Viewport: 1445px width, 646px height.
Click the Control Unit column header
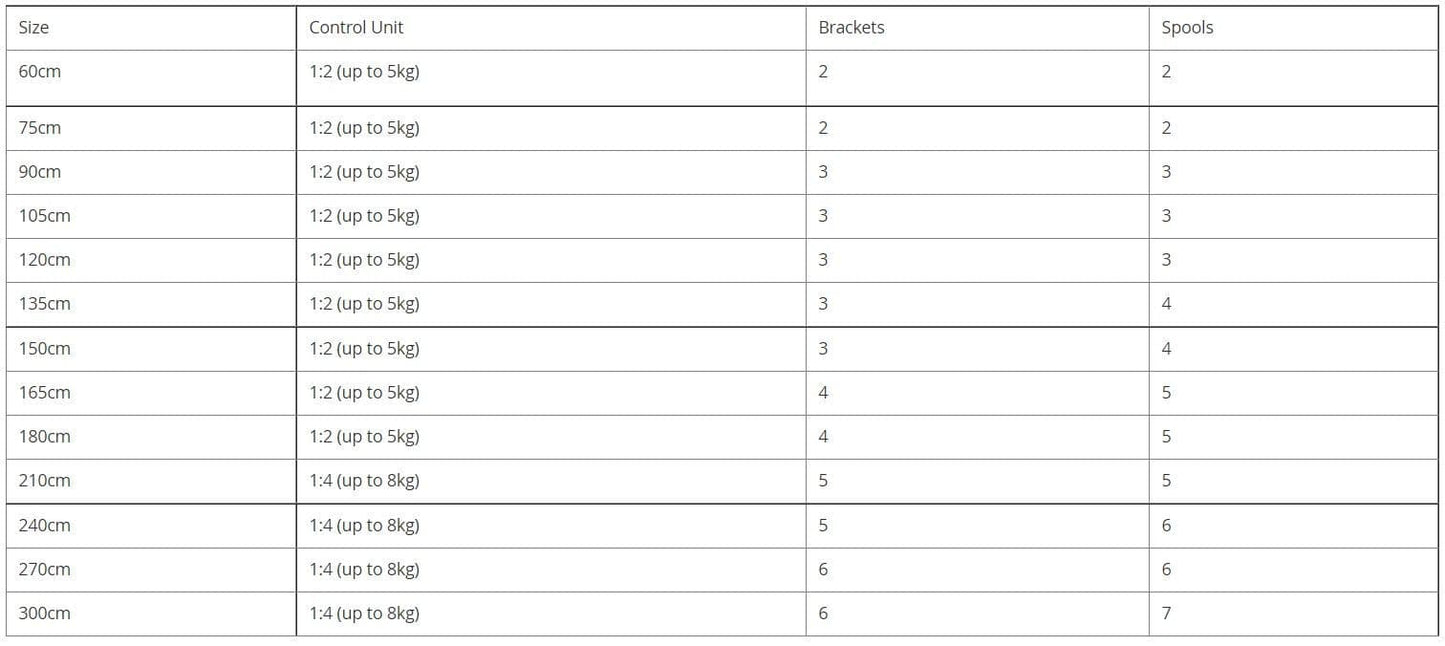click(356, 28)
